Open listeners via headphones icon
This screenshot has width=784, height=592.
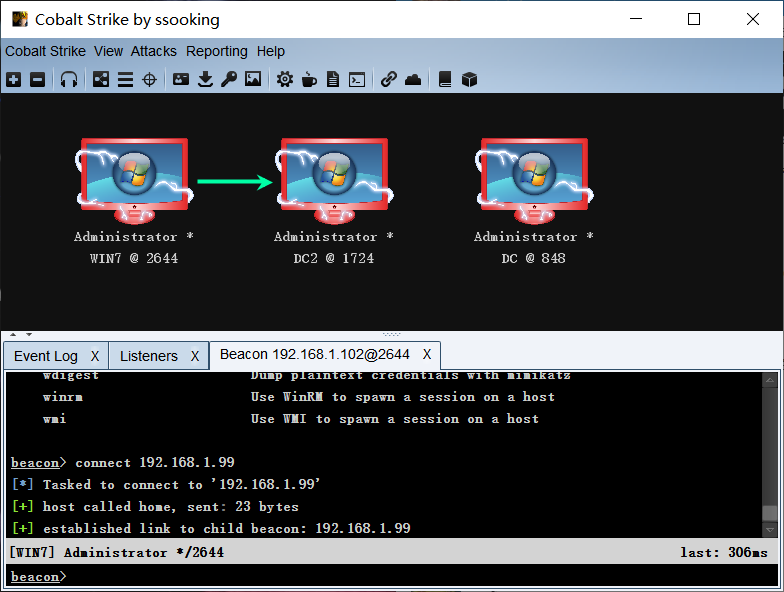pos(69,79)
